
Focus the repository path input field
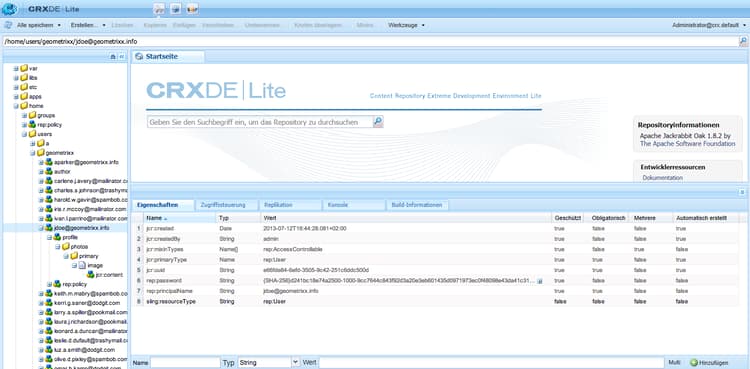click(x=370, y=42)
